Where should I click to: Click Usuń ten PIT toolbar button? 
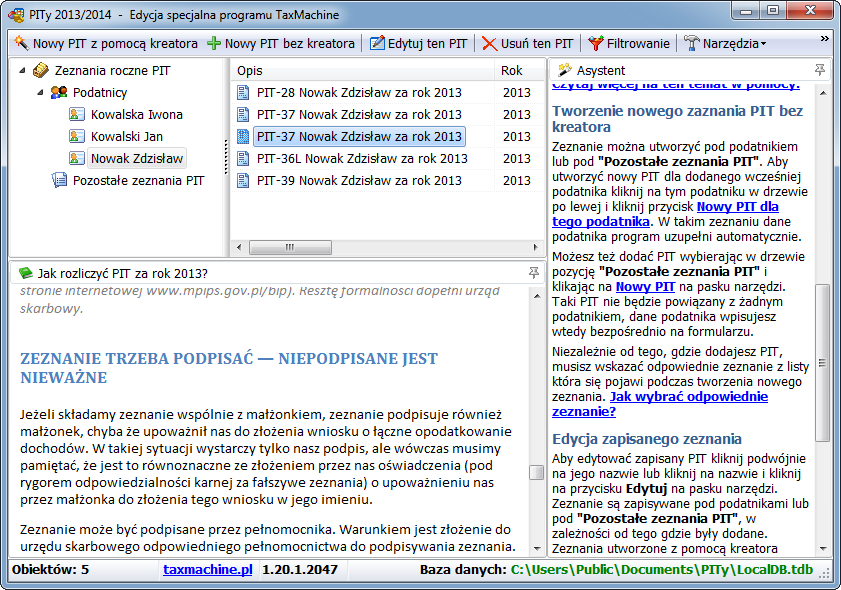click(528, 43)
